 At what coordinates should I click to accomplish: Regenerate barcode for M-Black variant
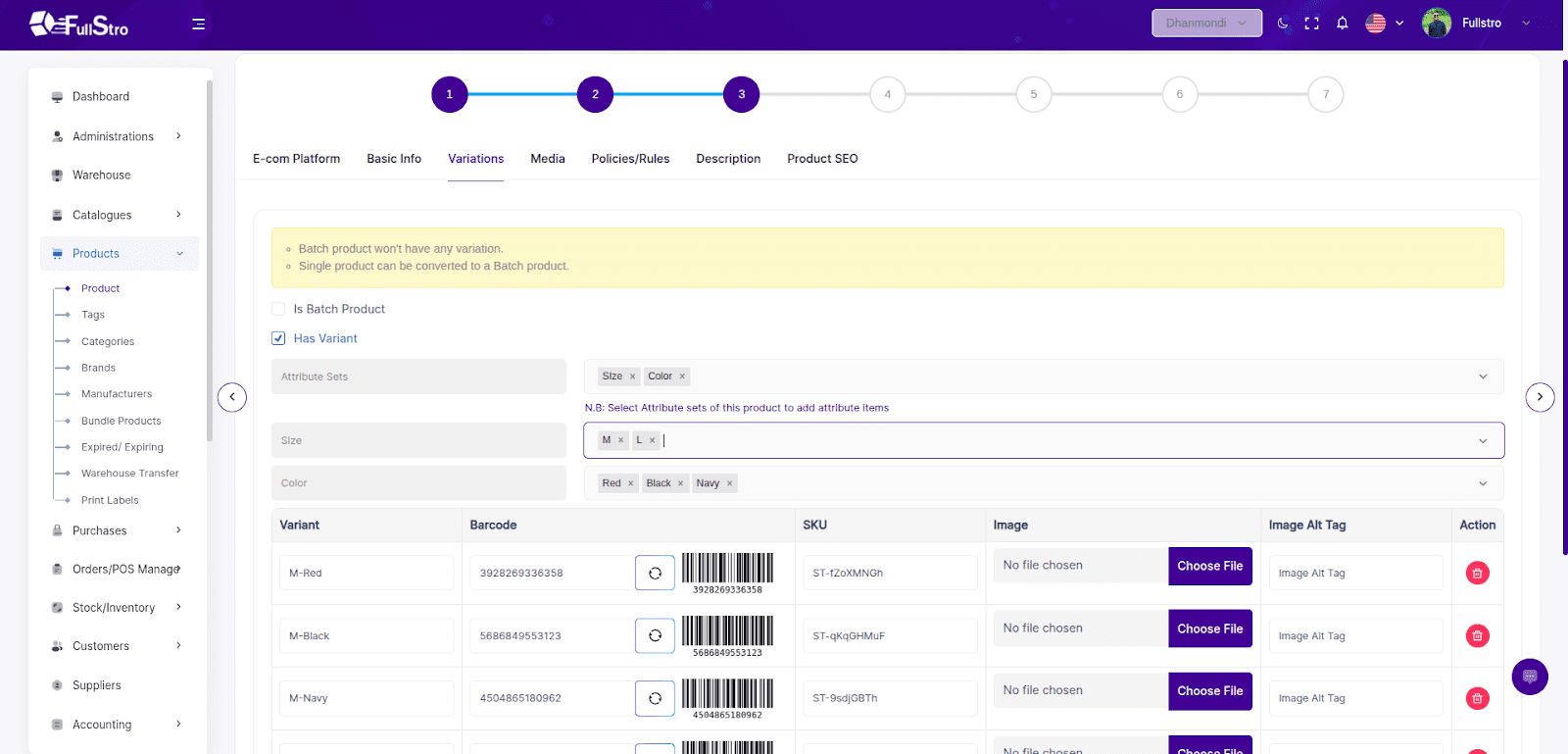(655, 635)
